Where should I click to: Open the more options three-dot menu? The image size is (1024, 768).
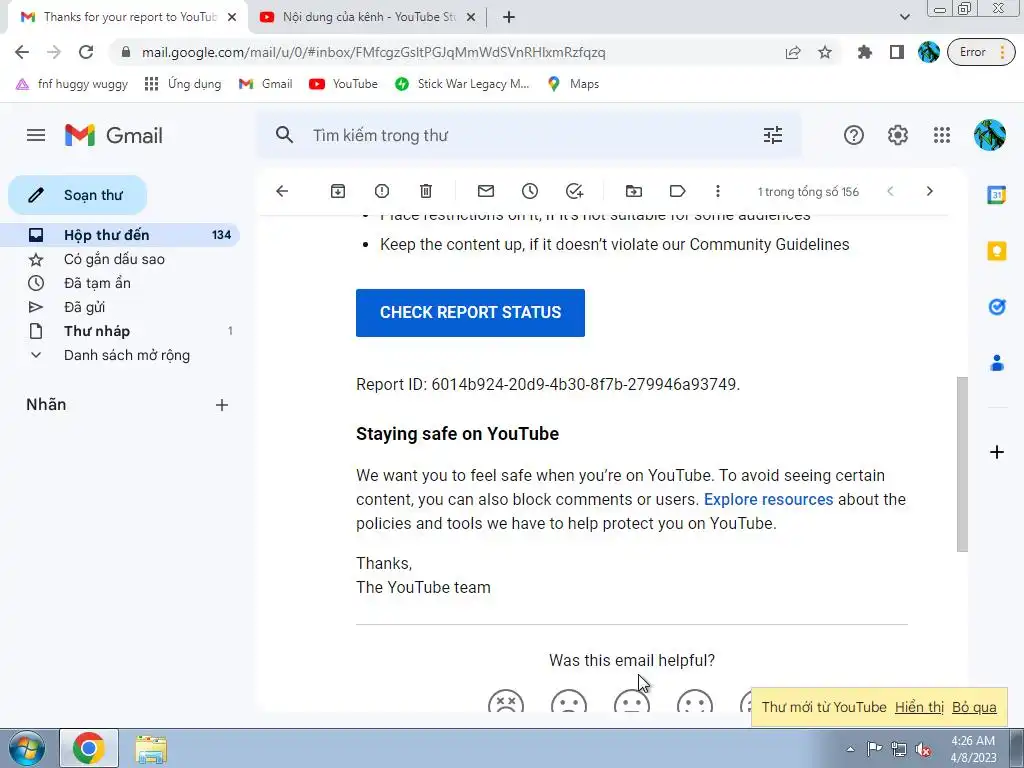tap(718, 191)
